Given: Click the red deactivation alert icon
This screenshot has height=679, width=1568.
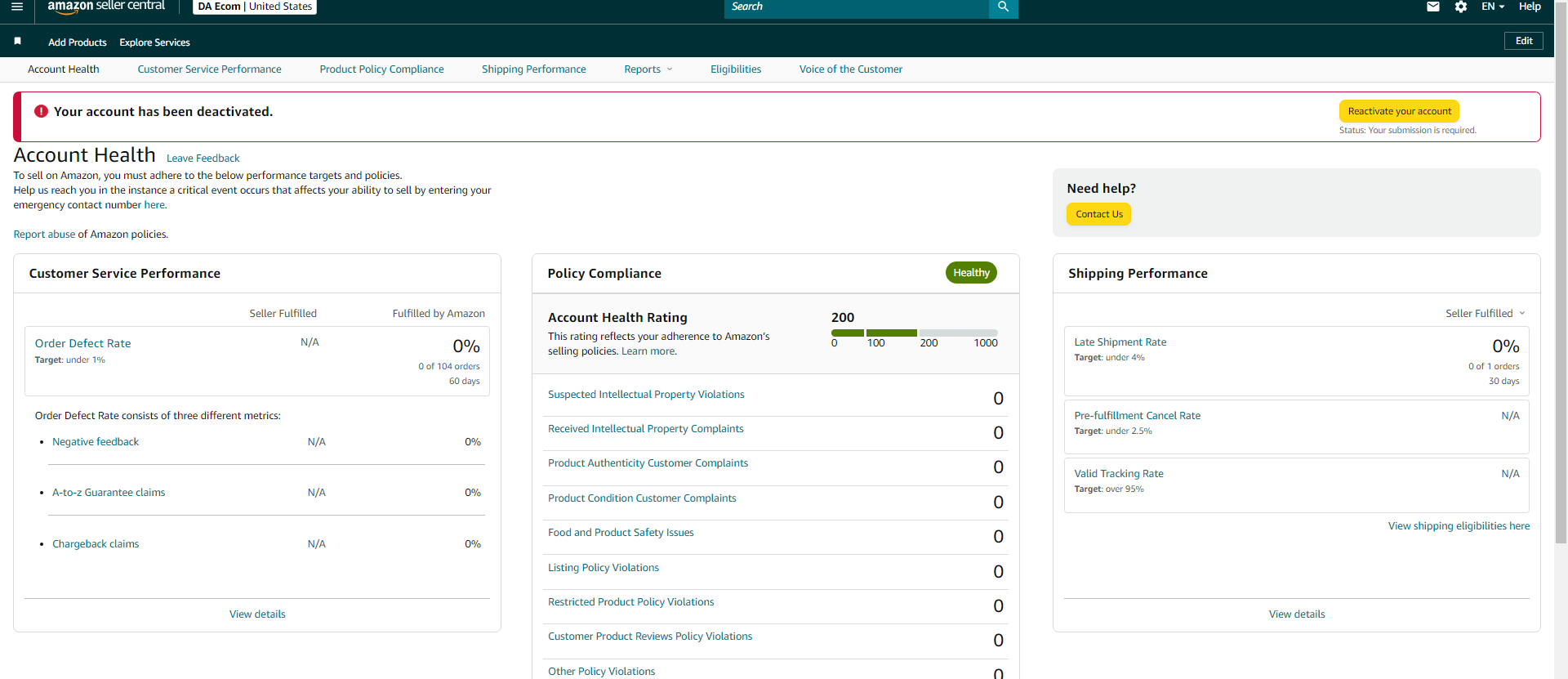Looking at the screenshot, I should pos(41,111).
